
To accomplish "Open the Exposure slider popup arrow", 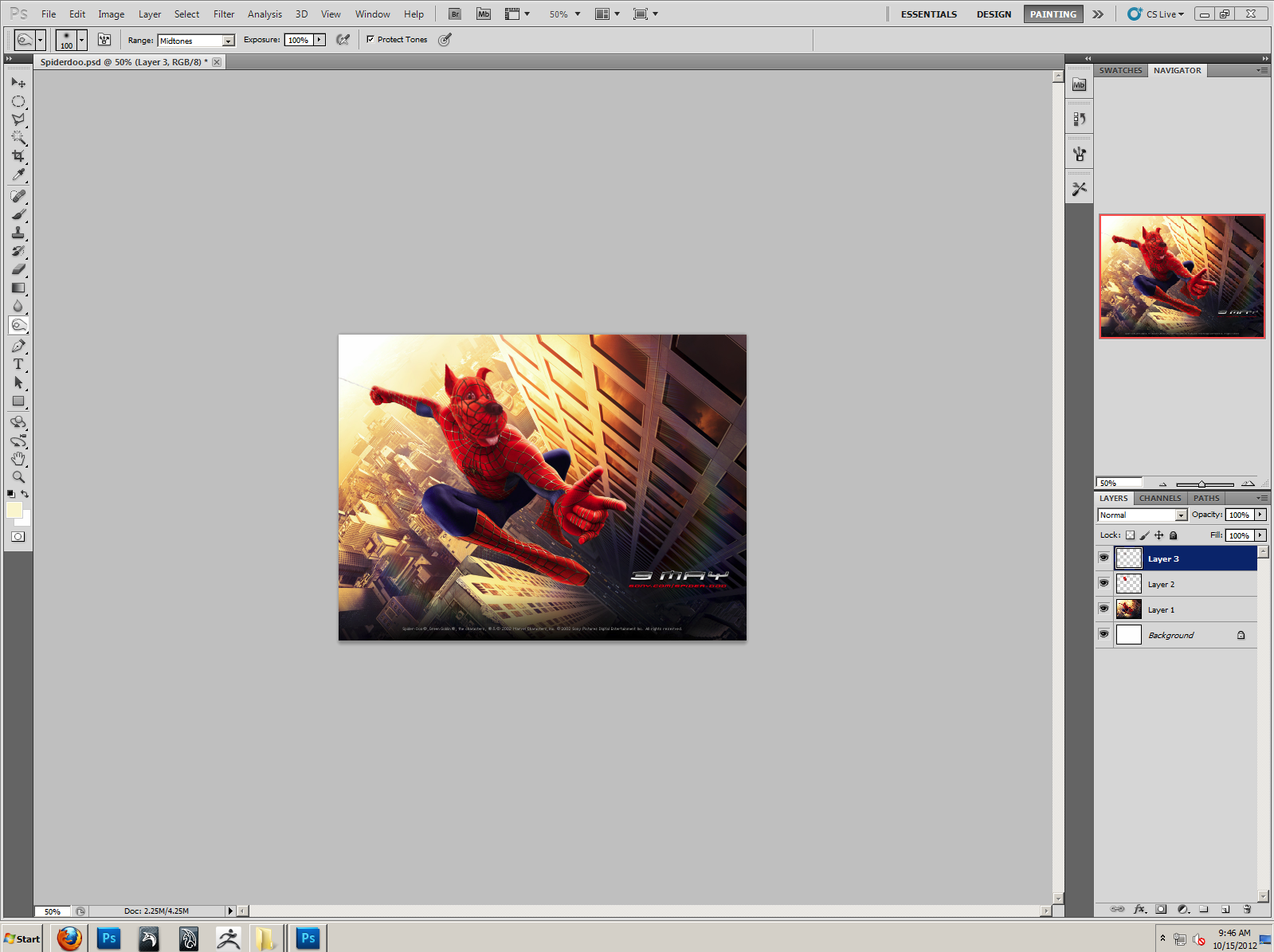I will point(319,40).
